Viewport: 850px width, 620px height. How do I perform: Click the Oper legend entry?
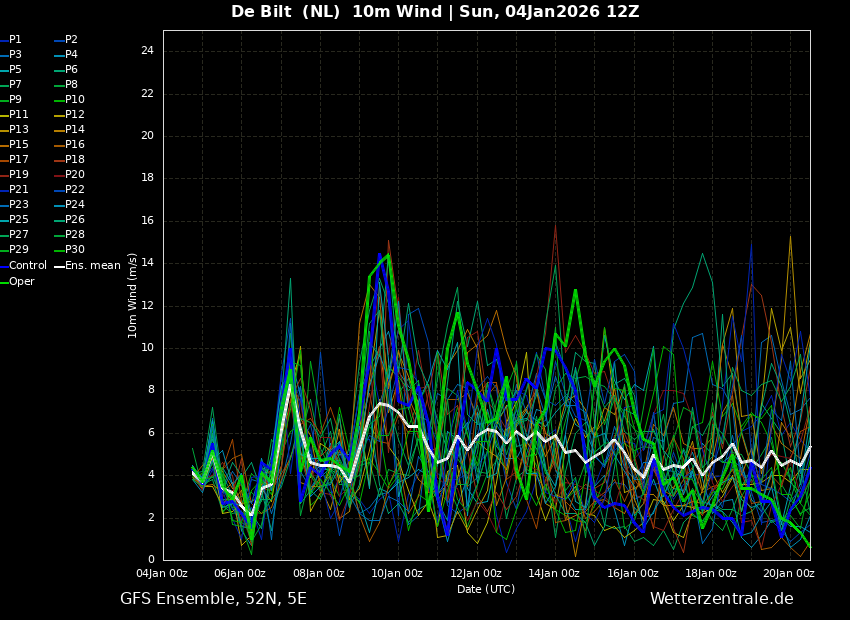[17, 282]
